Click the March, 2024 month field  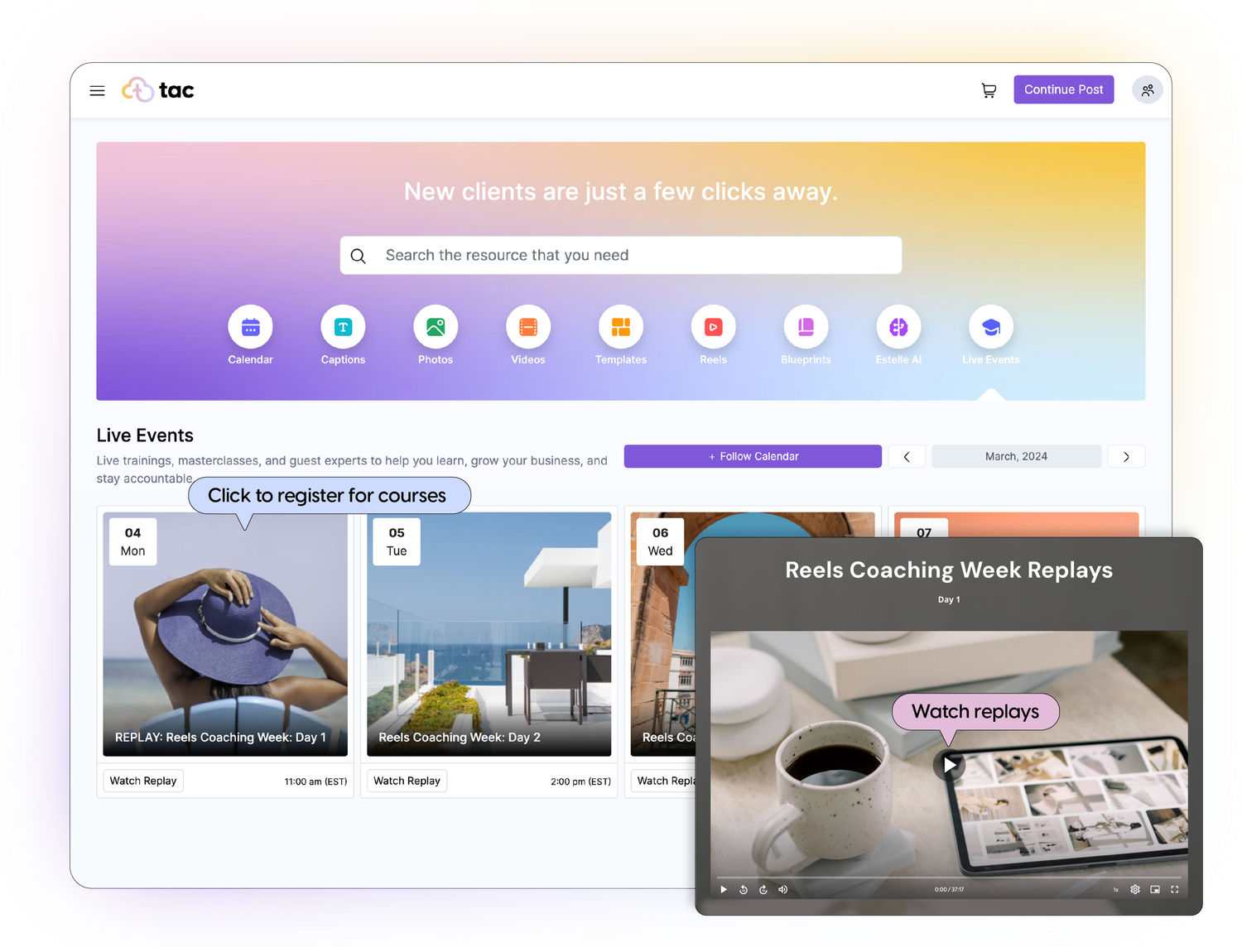[1016, 456]
